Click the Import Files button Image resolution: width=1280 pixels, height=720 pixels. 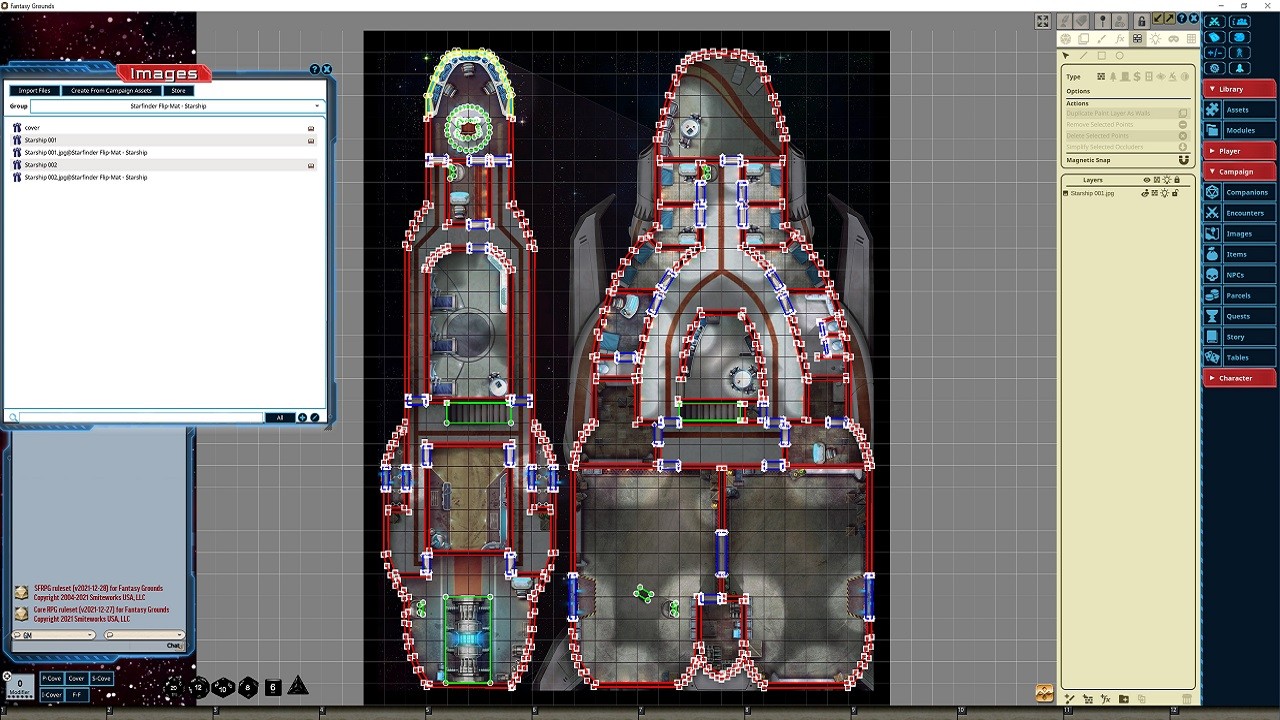(34, 91)
